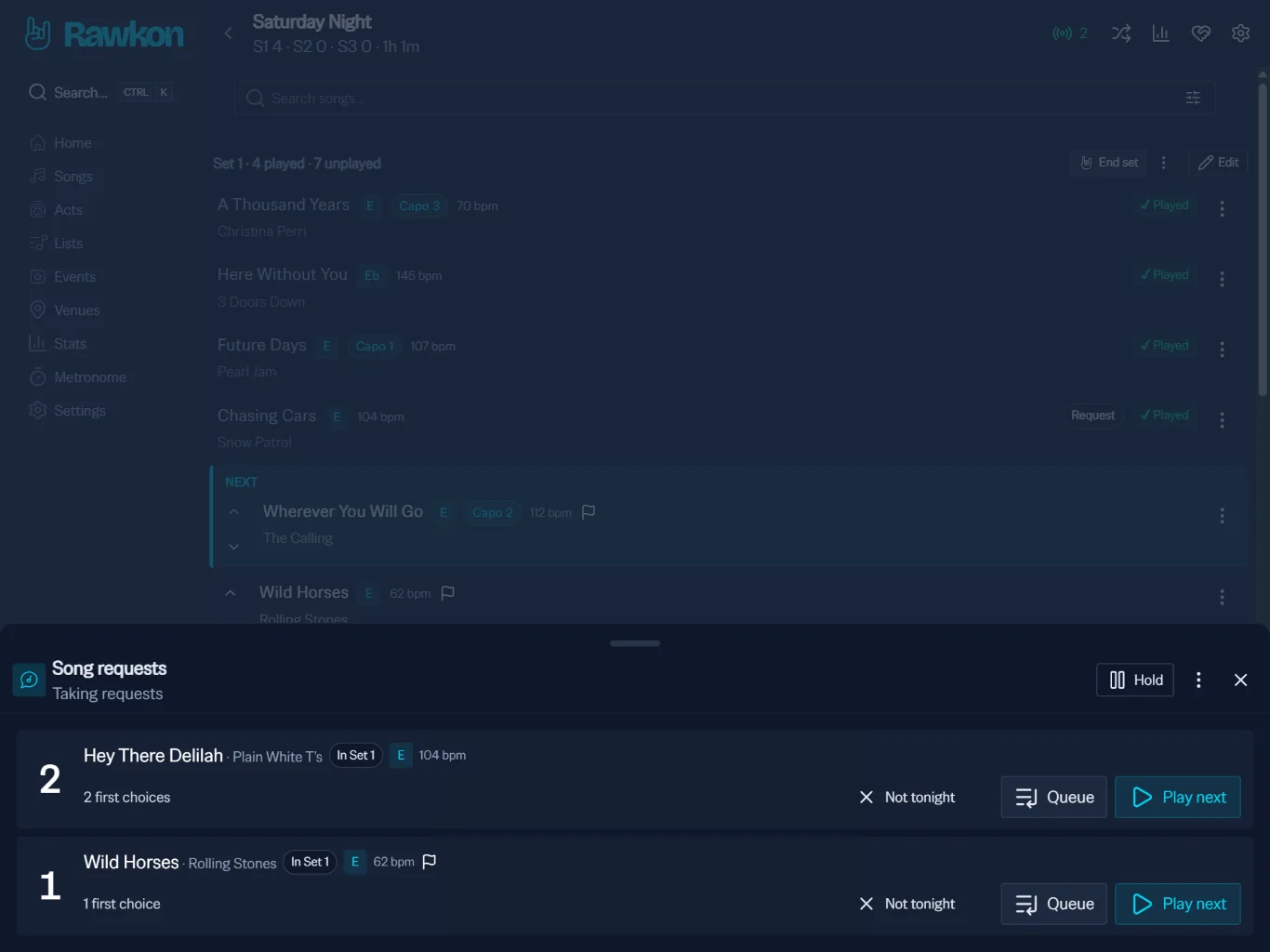
Task: Move Wild Horses up in setlist
Action: pos(231,593)
